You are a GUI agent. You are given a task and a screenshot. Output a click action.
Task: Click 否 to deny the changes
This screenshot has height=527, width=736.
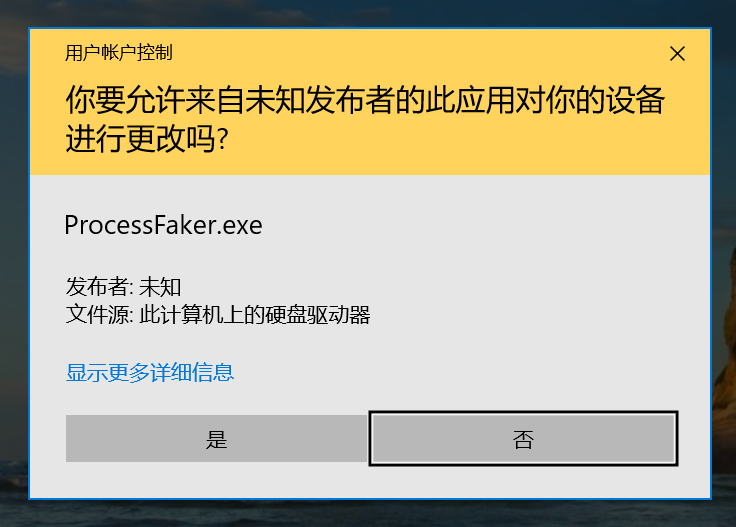(x=523, y=439)
